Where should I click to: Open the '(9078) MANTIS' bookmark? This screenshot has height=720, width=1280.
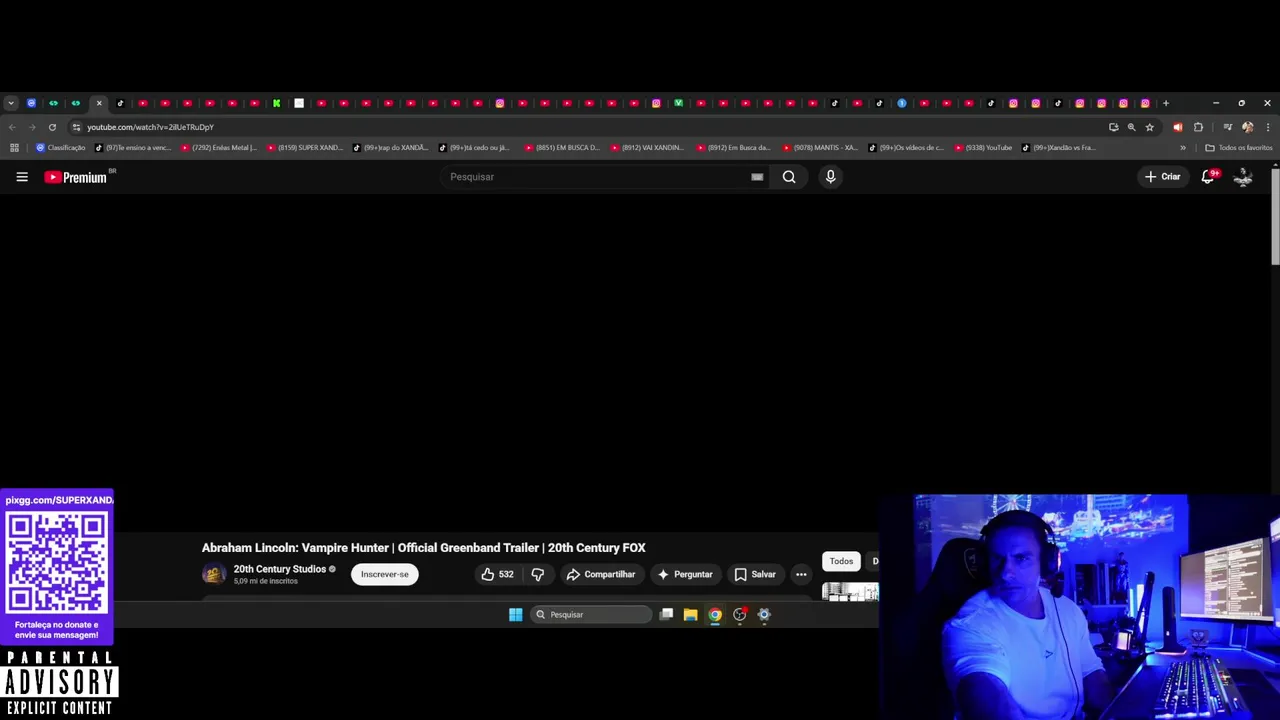821,148
